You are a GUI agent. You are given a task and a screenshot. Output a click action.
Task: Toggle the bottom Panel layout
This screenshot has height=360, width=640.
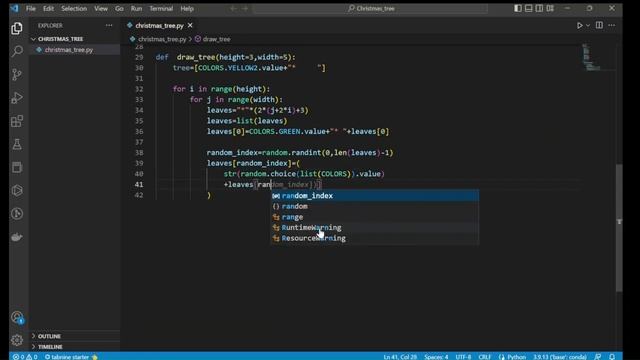[x=529, y=8]
